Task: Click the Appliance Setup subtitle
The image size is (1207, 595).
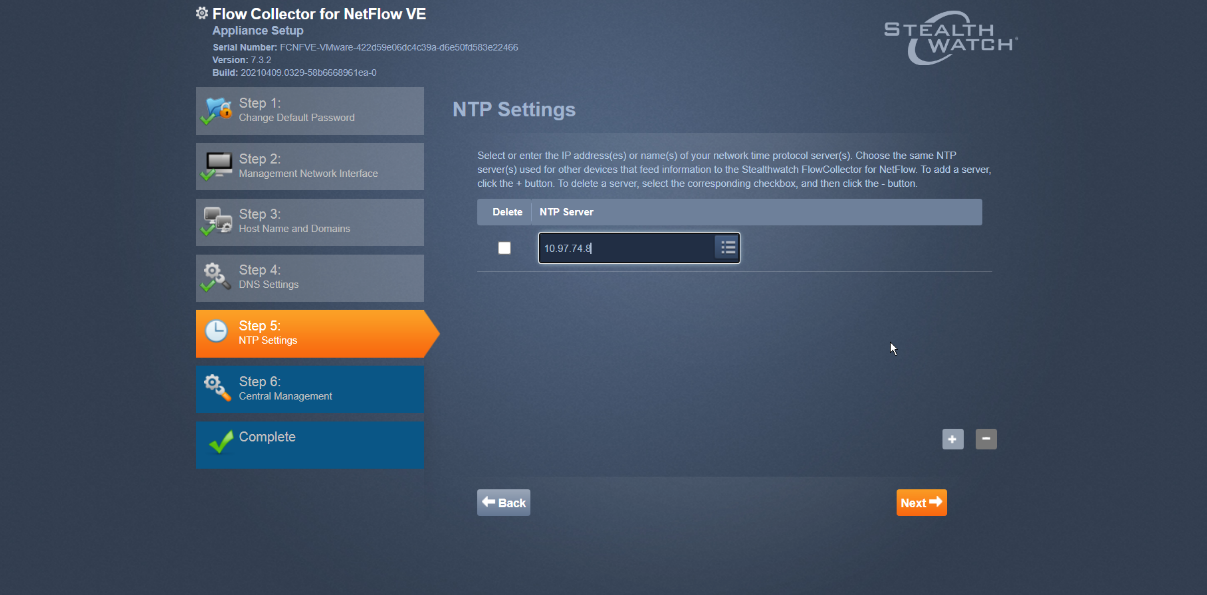Action: (258, 31)
